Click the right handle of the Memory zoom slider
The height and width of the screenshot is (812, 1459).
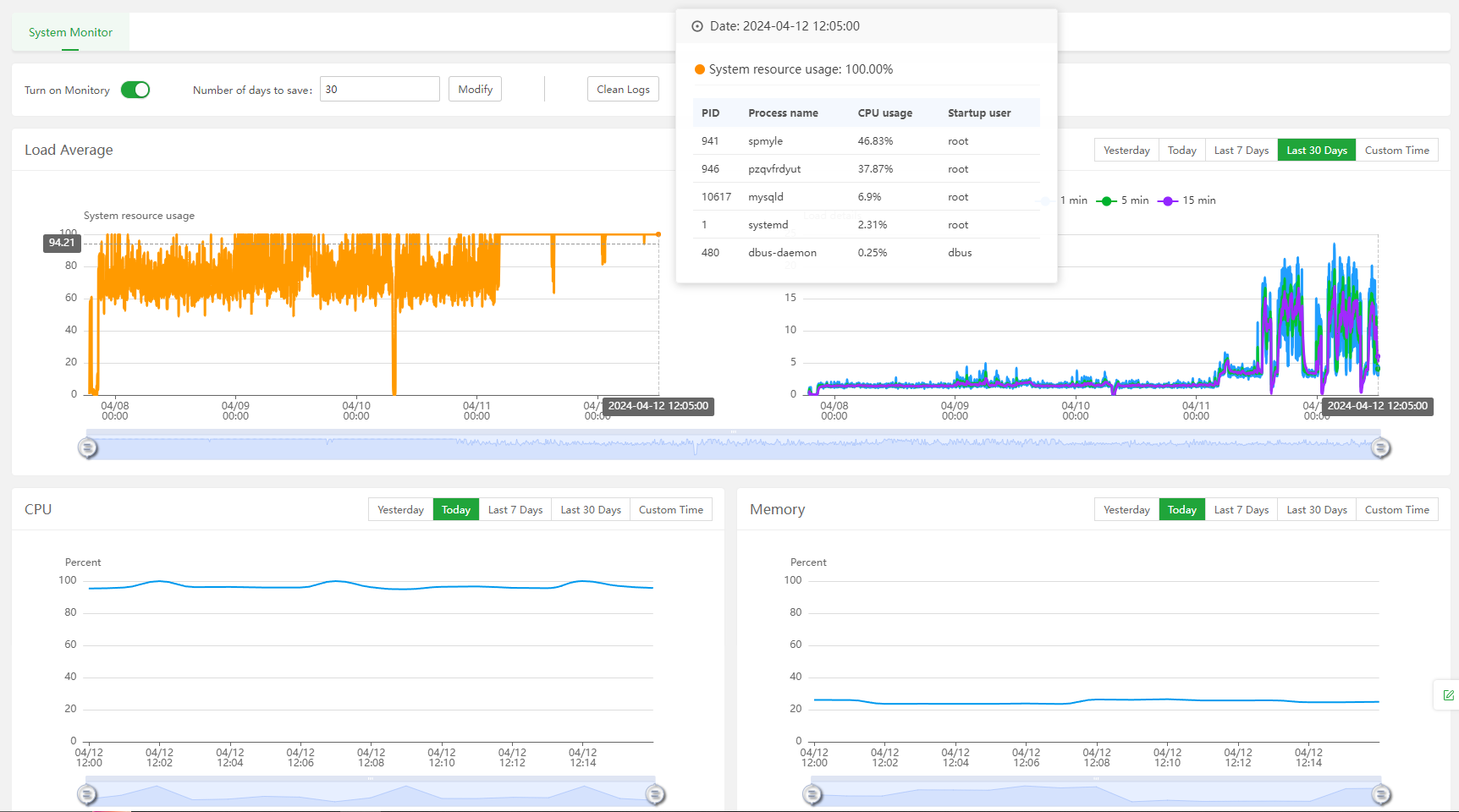(x=1380, y=794)
